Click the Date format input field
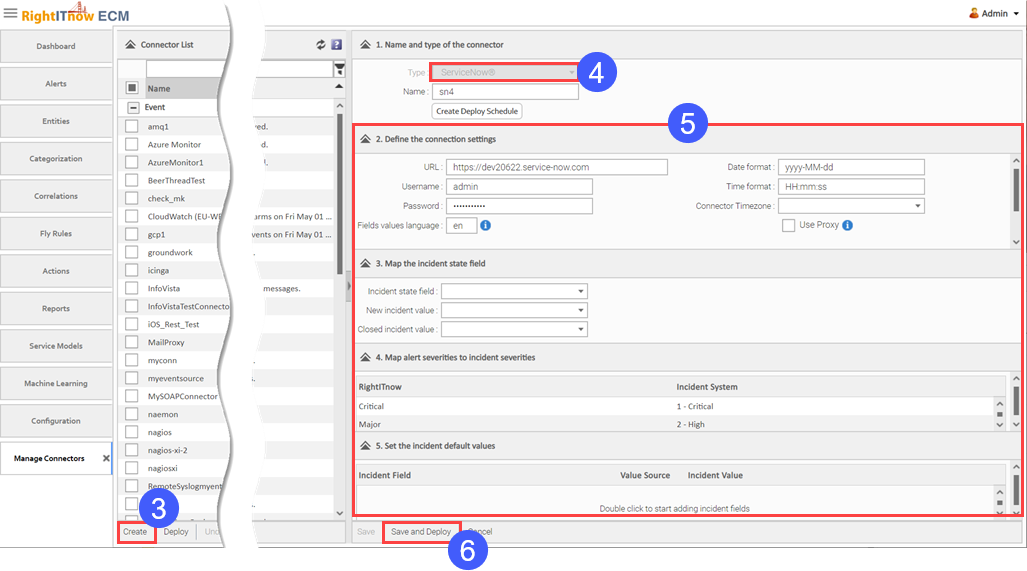The image size is (1027, 571). [x=851, y=167]
